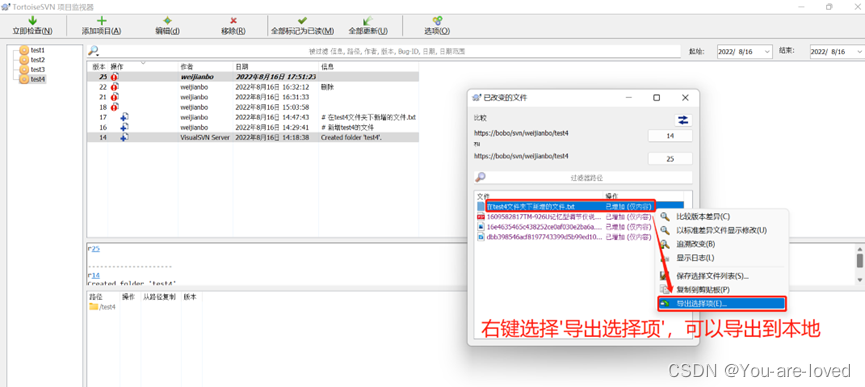
Task: Focus the log filter search field
Action: [386, 51]
